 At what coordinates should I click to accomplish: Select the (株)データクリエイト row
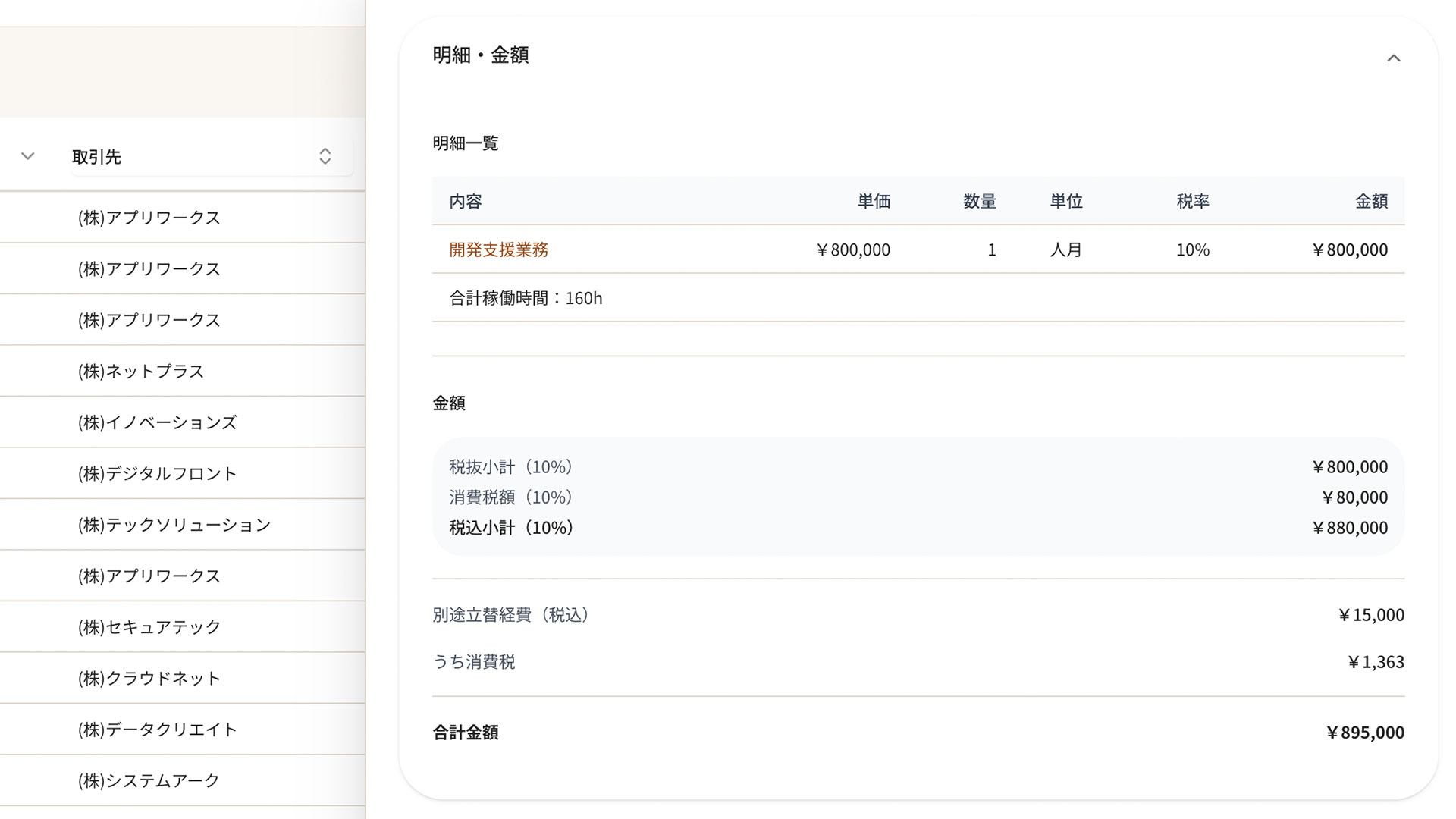pos(157,730)
